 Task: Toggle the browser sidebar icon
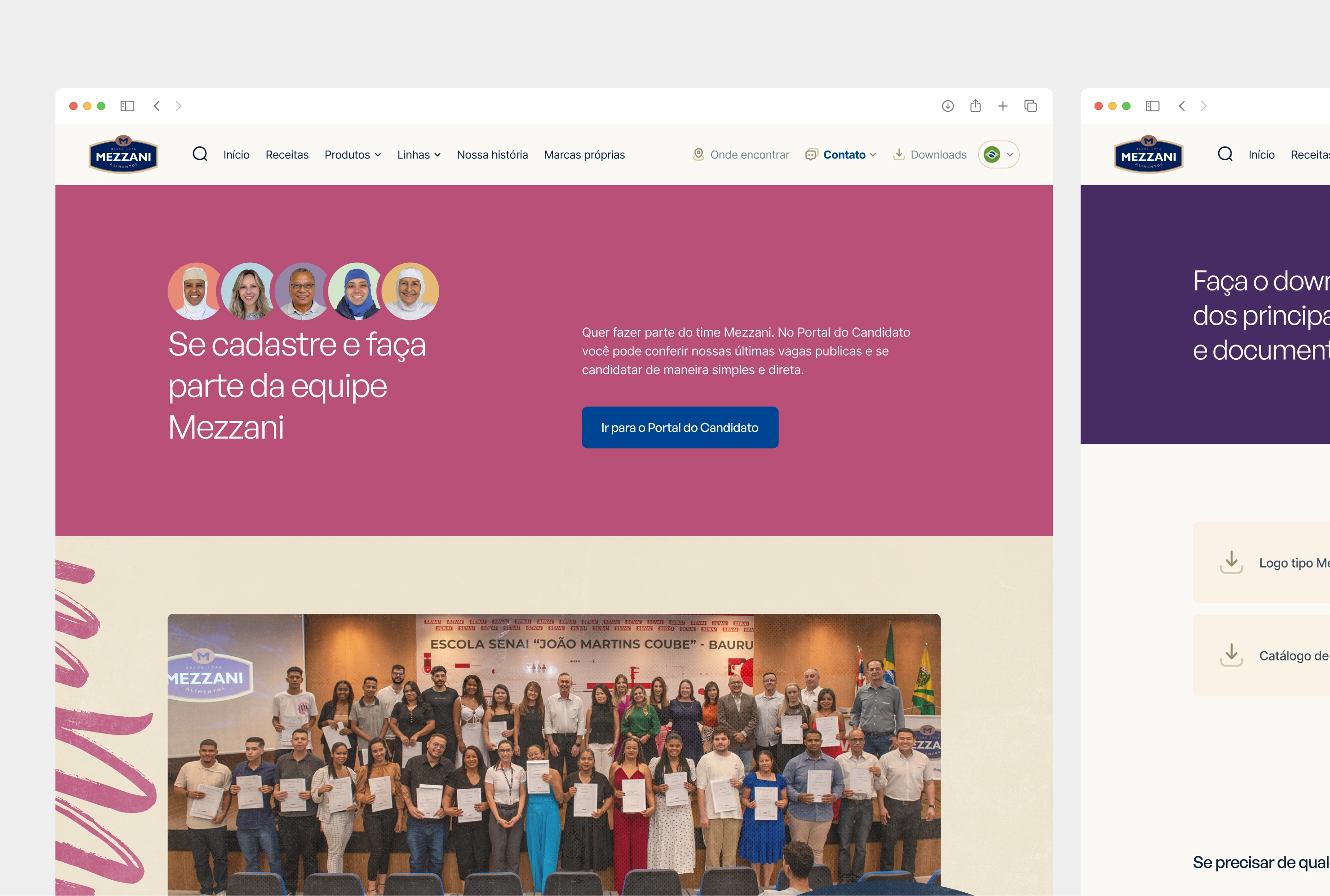(127, 106)
